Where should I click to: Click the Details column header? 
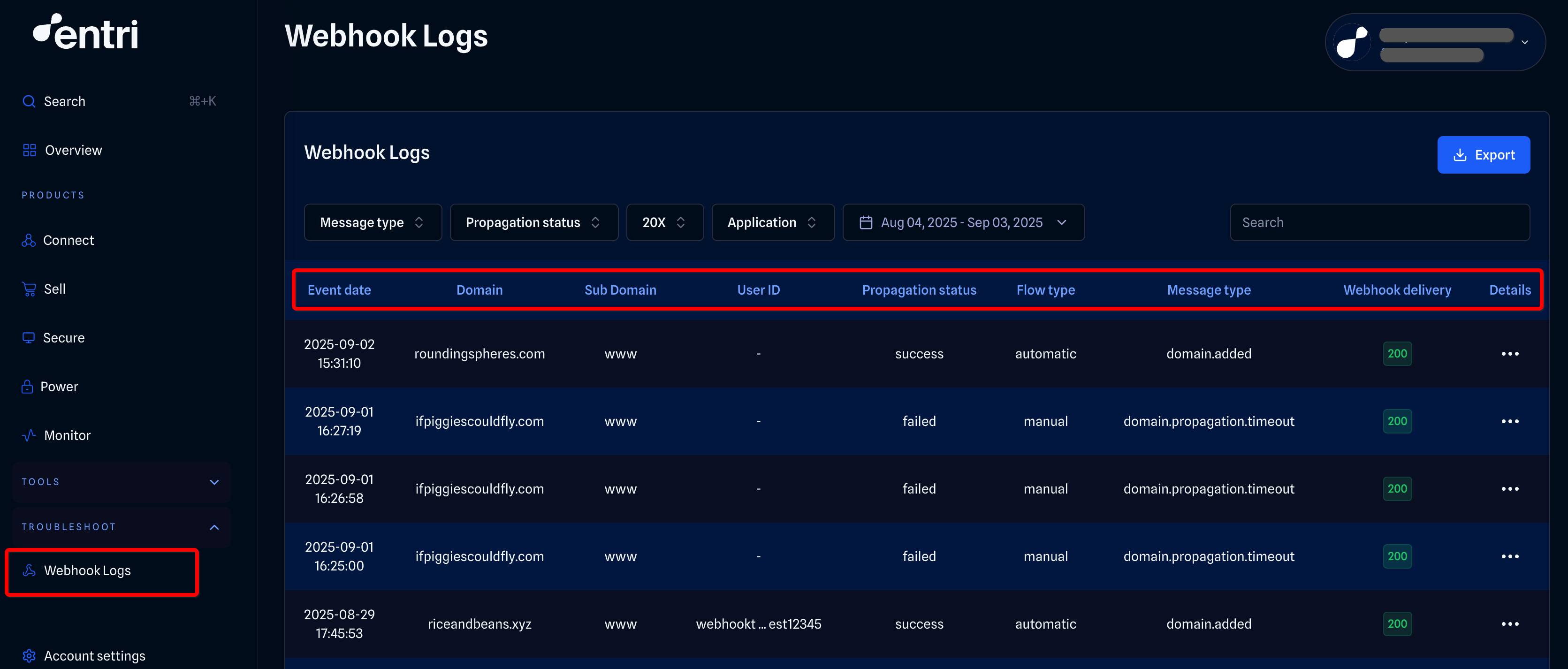coord(1509,290)
